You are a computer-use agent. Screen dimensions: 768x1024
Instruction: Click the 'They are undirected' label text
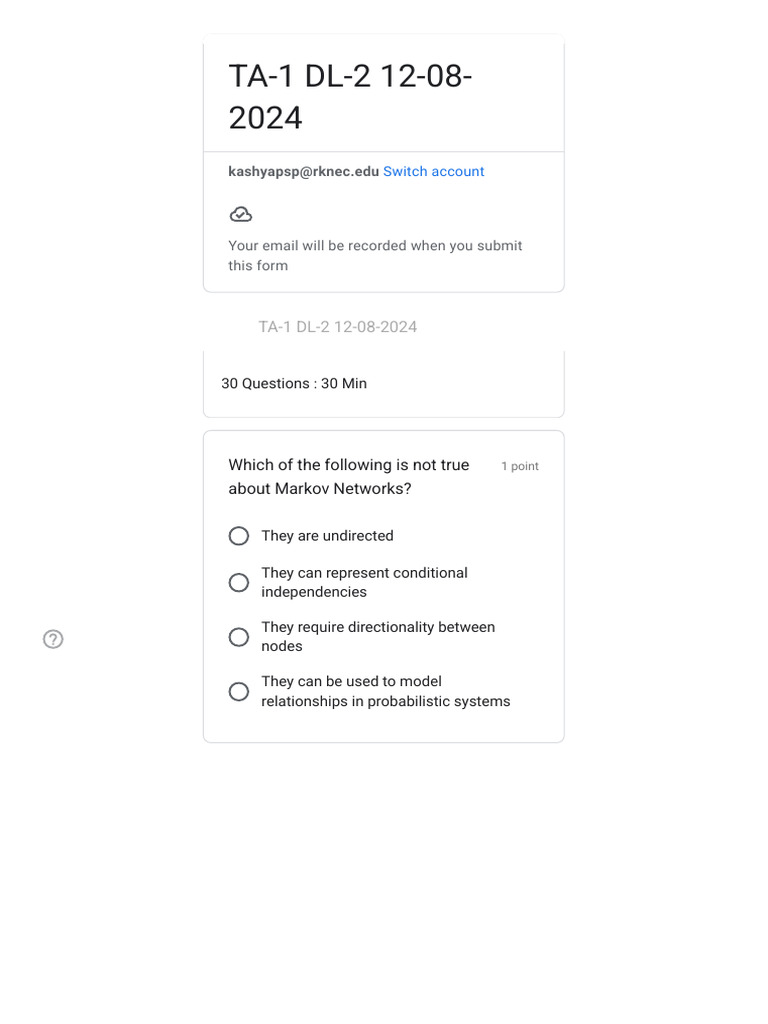[327, 536]
